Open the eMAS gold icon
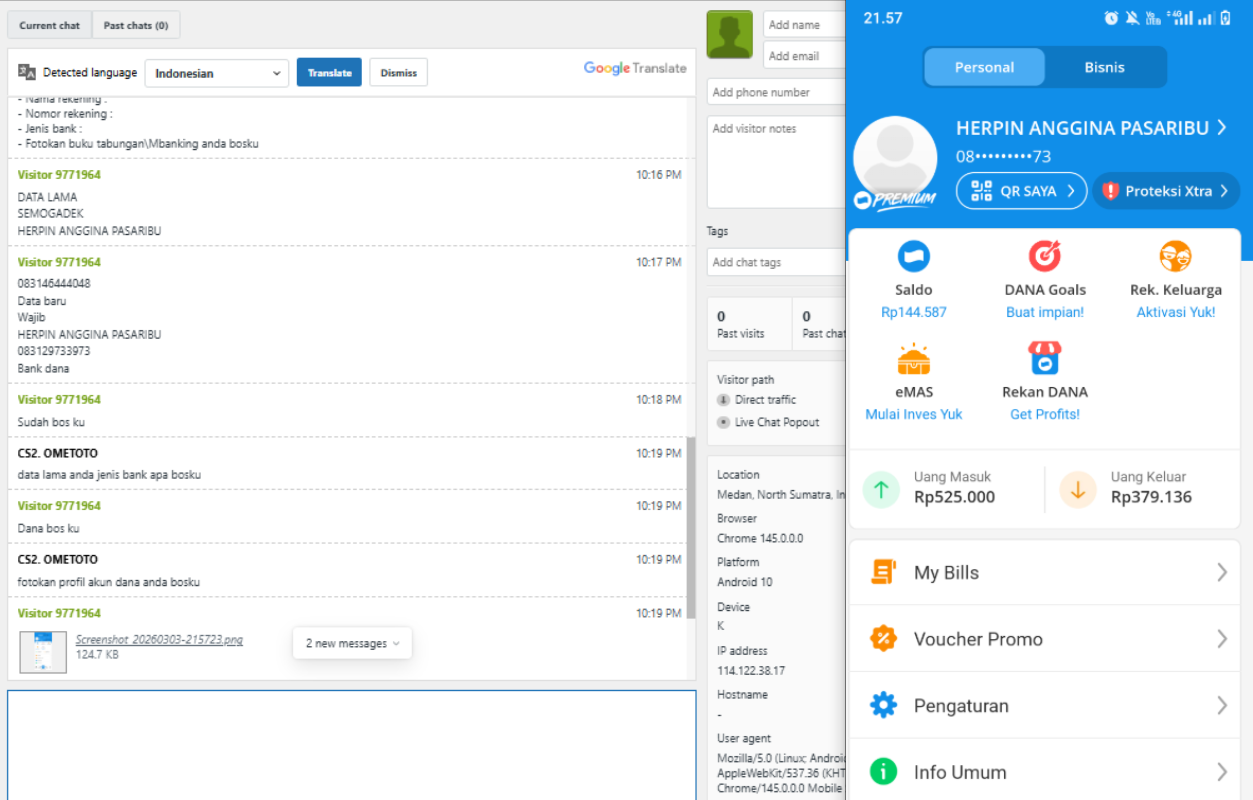The image size is (1253, 800). tap(913, 358)
